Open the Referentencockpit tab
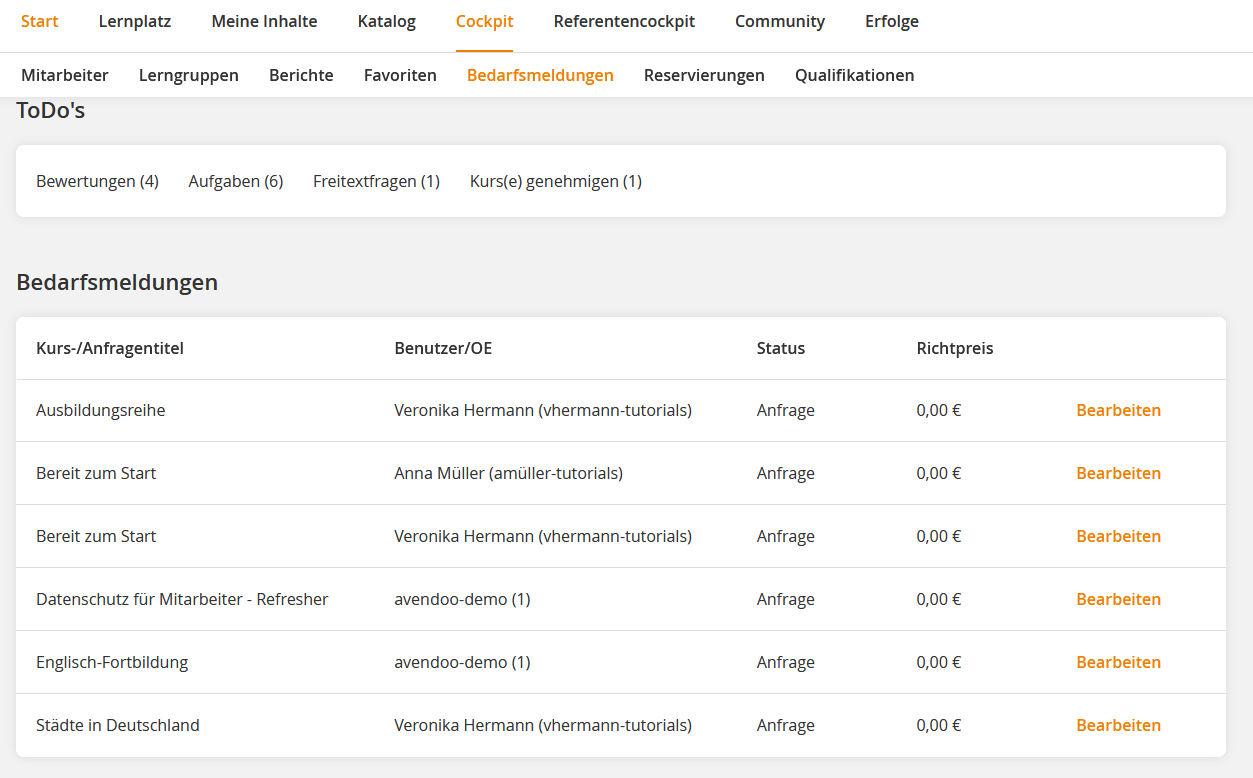The width and height of the screenshot is (1253, 778). tap(624, 21)
